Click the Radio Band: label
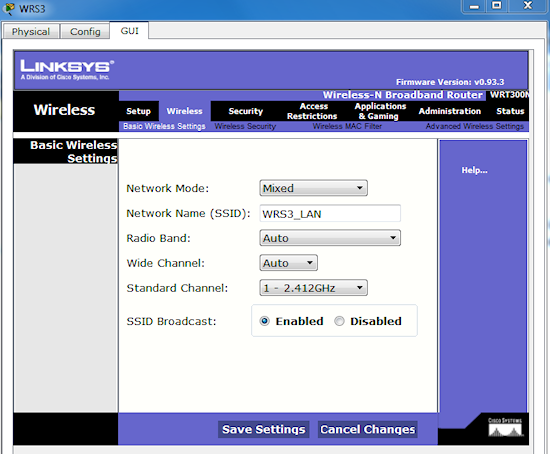 pos(159,238)
